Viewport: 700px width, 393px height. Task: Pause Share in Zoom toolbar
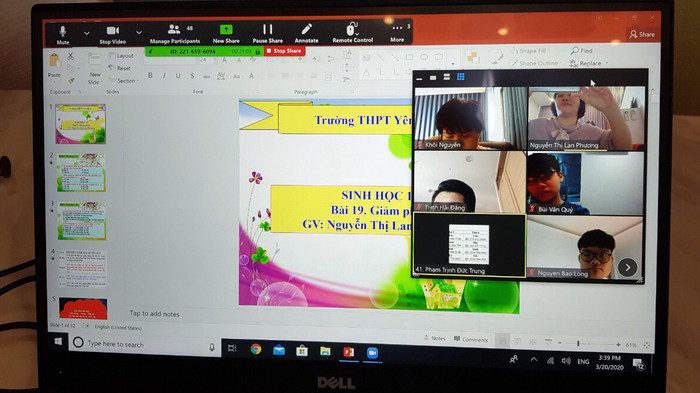tap(267, 34)
